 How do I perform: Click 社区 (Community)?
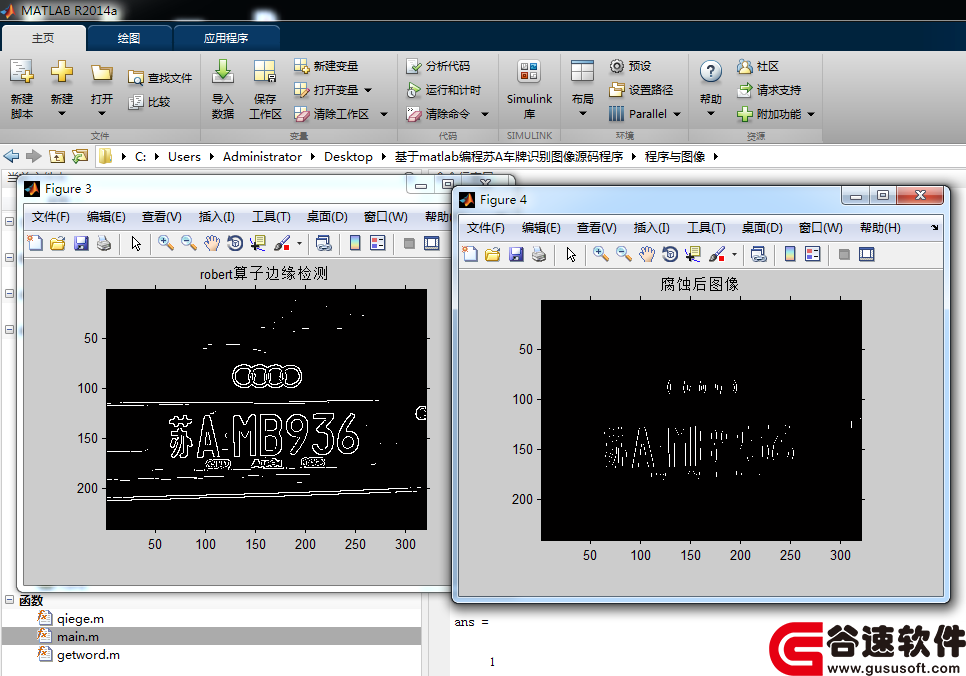coord(758,66)
